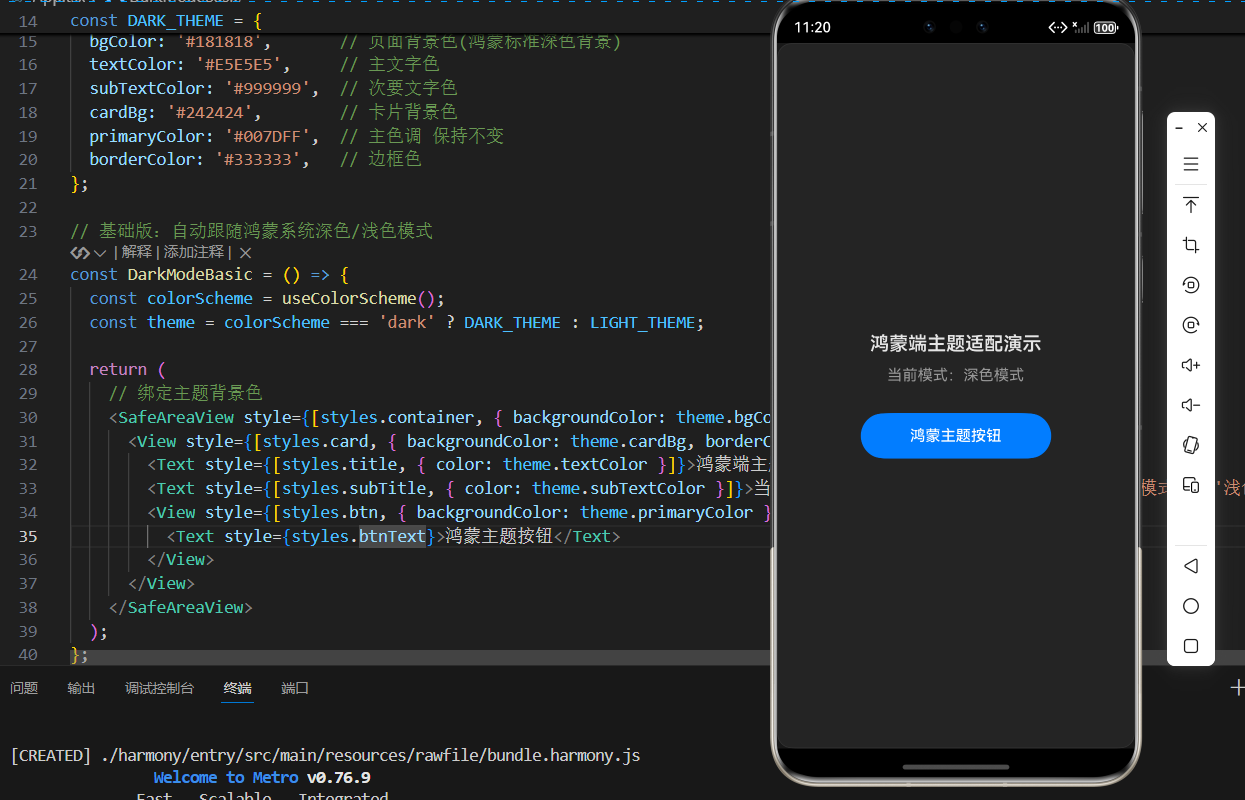This screenshot has height=800, width=1245.
Task: Click the emulator always-on-top pin icon
Action: pyautogui.click(x=1190, y=205)
